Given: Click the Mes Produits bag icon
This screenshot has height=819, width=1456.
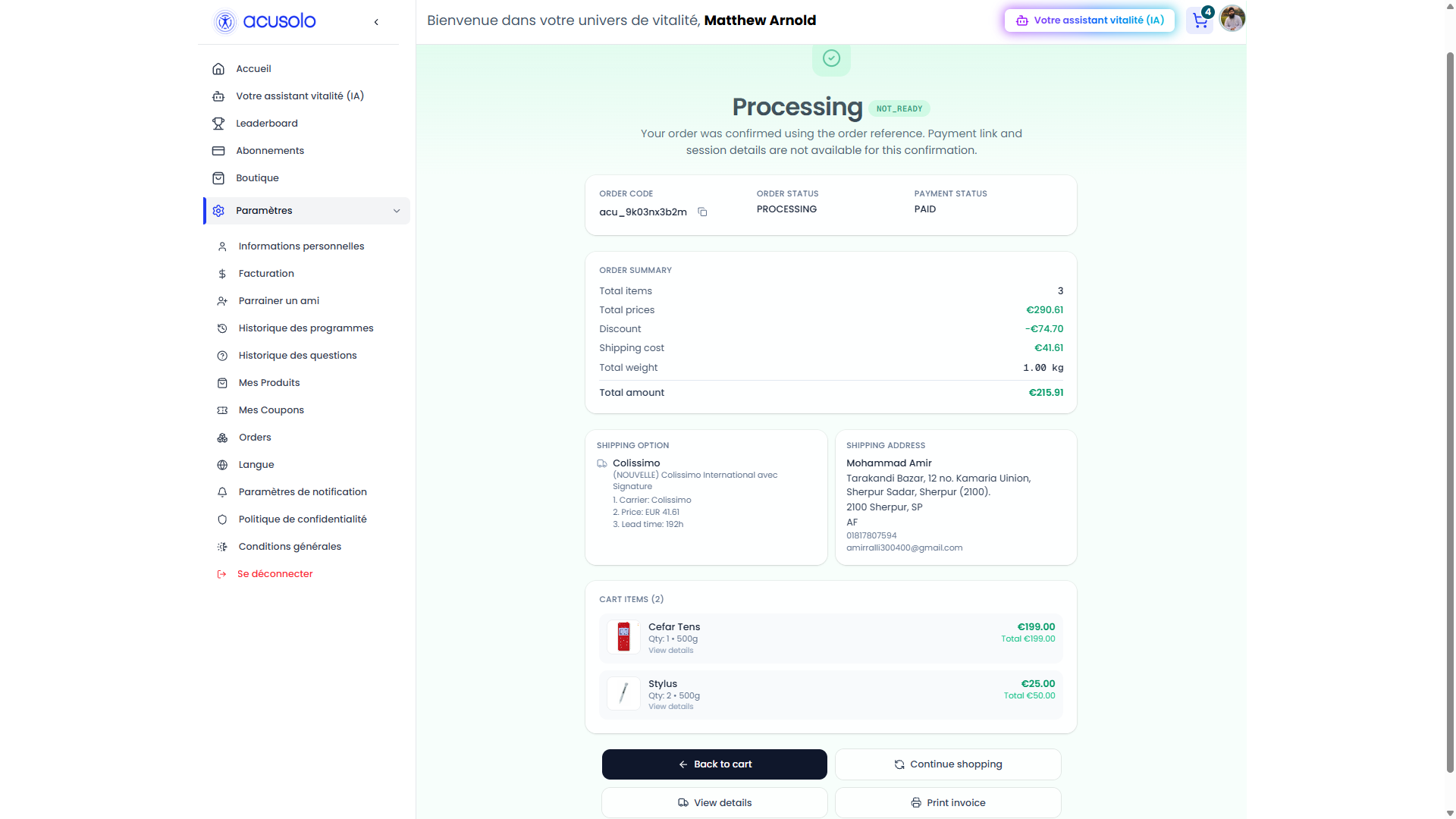Looking at the screenshot, I should pos(222,383).
